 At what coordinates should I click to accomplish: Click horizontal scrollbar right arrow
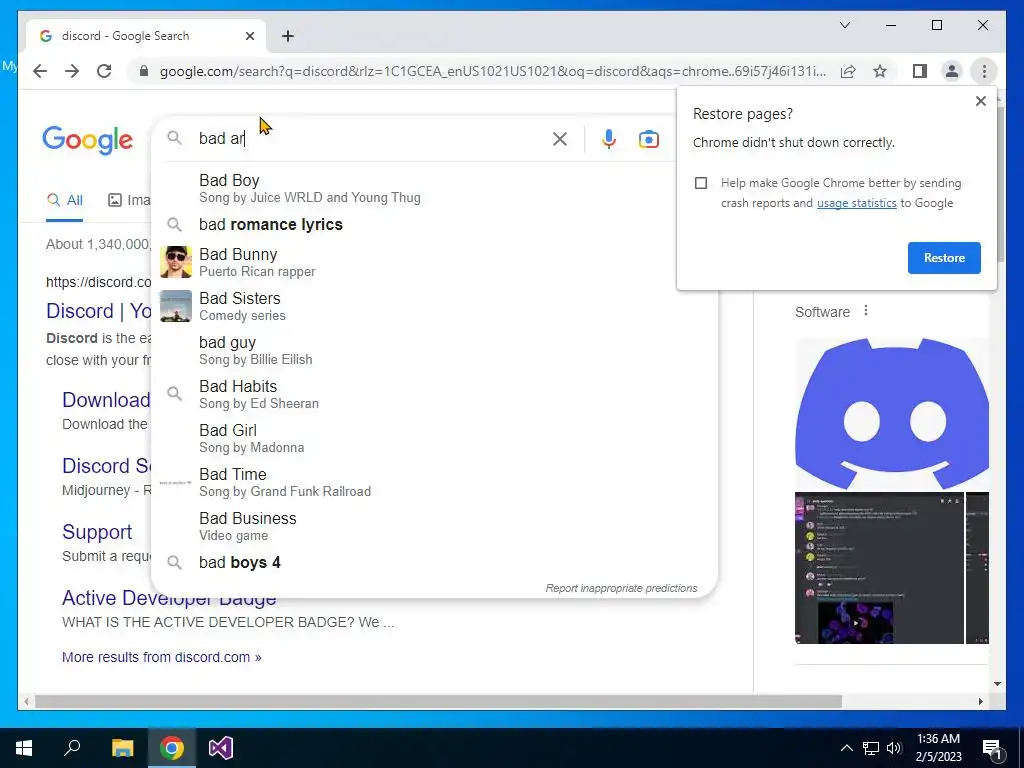coord(980,702)
